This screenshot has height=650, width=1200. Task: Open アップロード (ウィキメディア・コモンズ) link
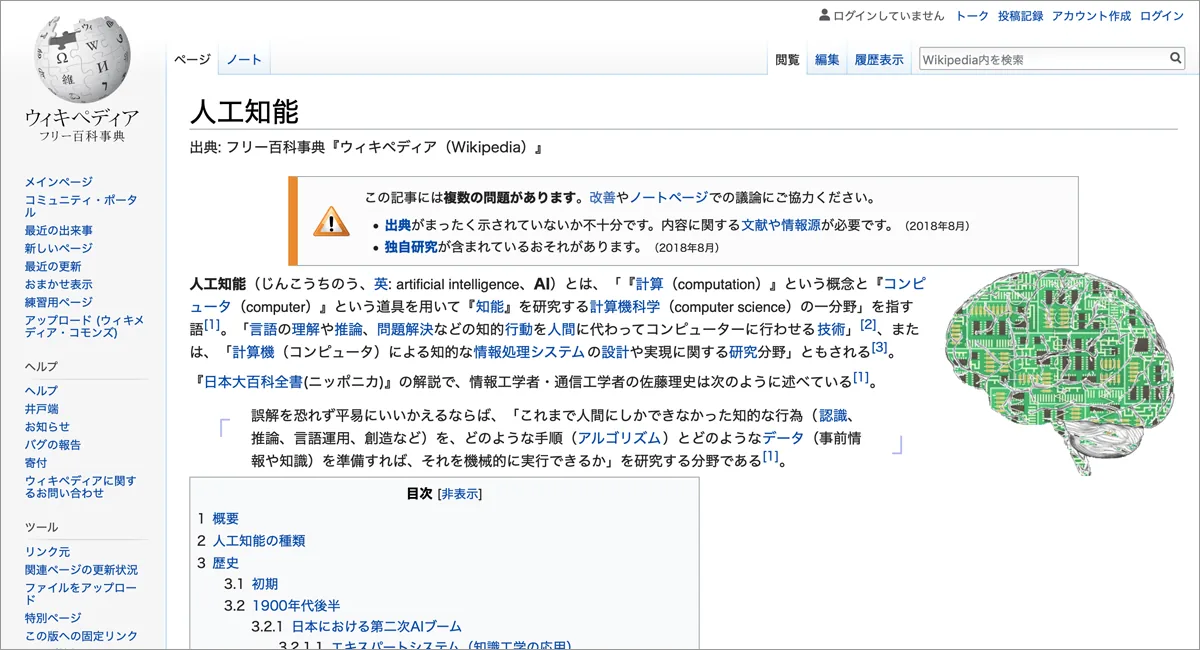point(84,326)
